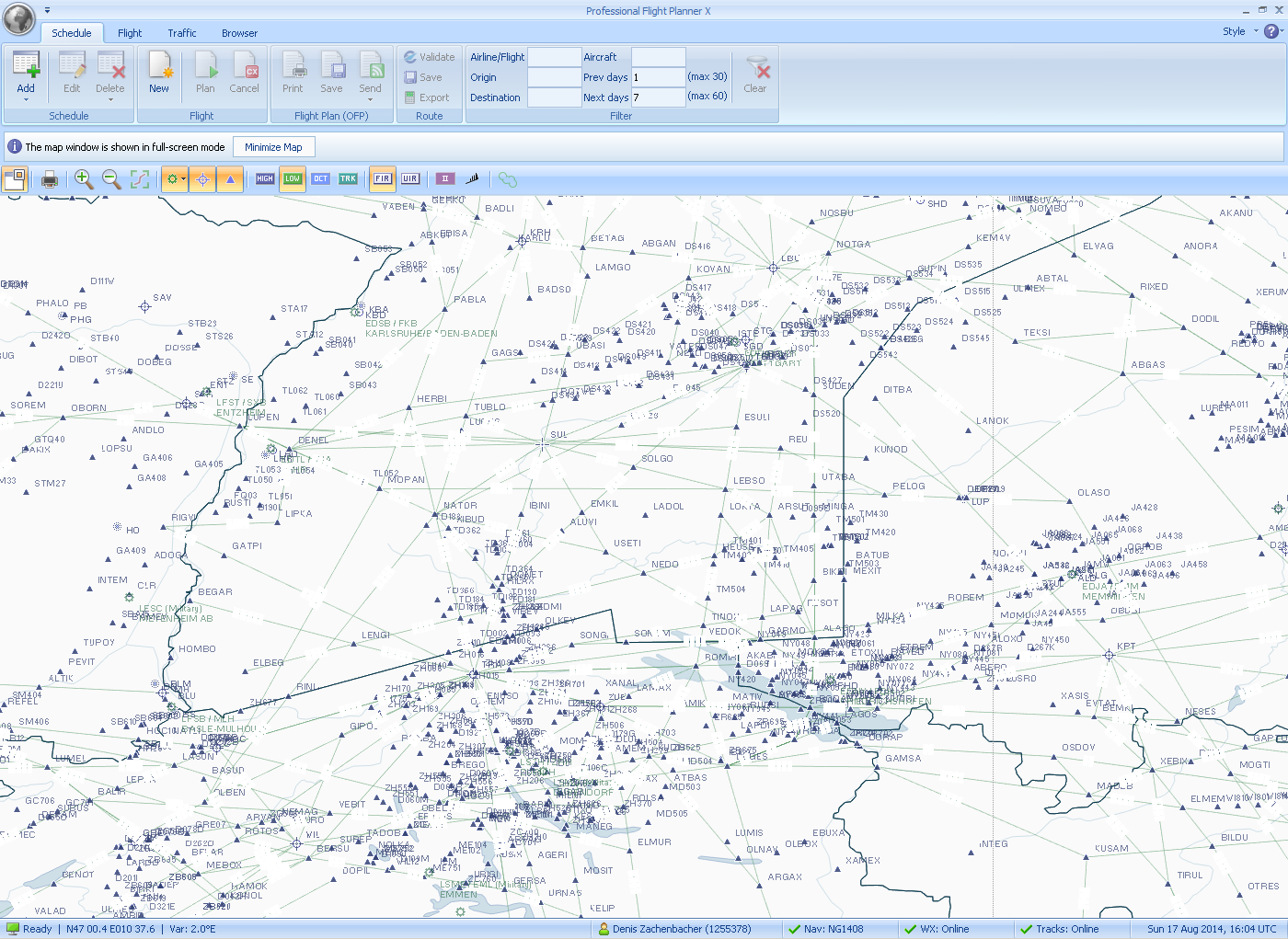The image size is (1288, 939).
Task: Toggle LOW airways layer
Action: tap(293, 179)
